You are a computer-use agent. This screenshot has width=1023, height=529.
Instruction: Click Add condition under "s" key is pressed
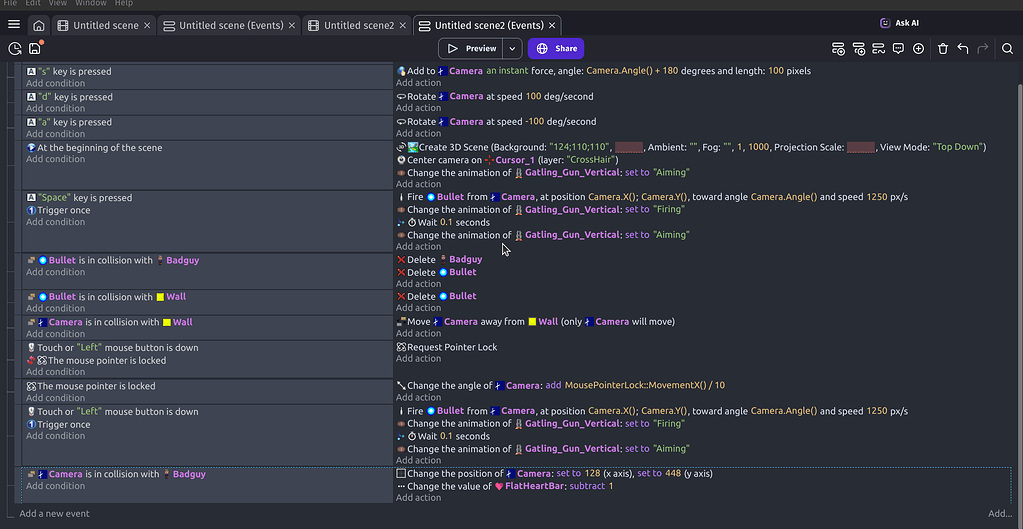point(55,83)
